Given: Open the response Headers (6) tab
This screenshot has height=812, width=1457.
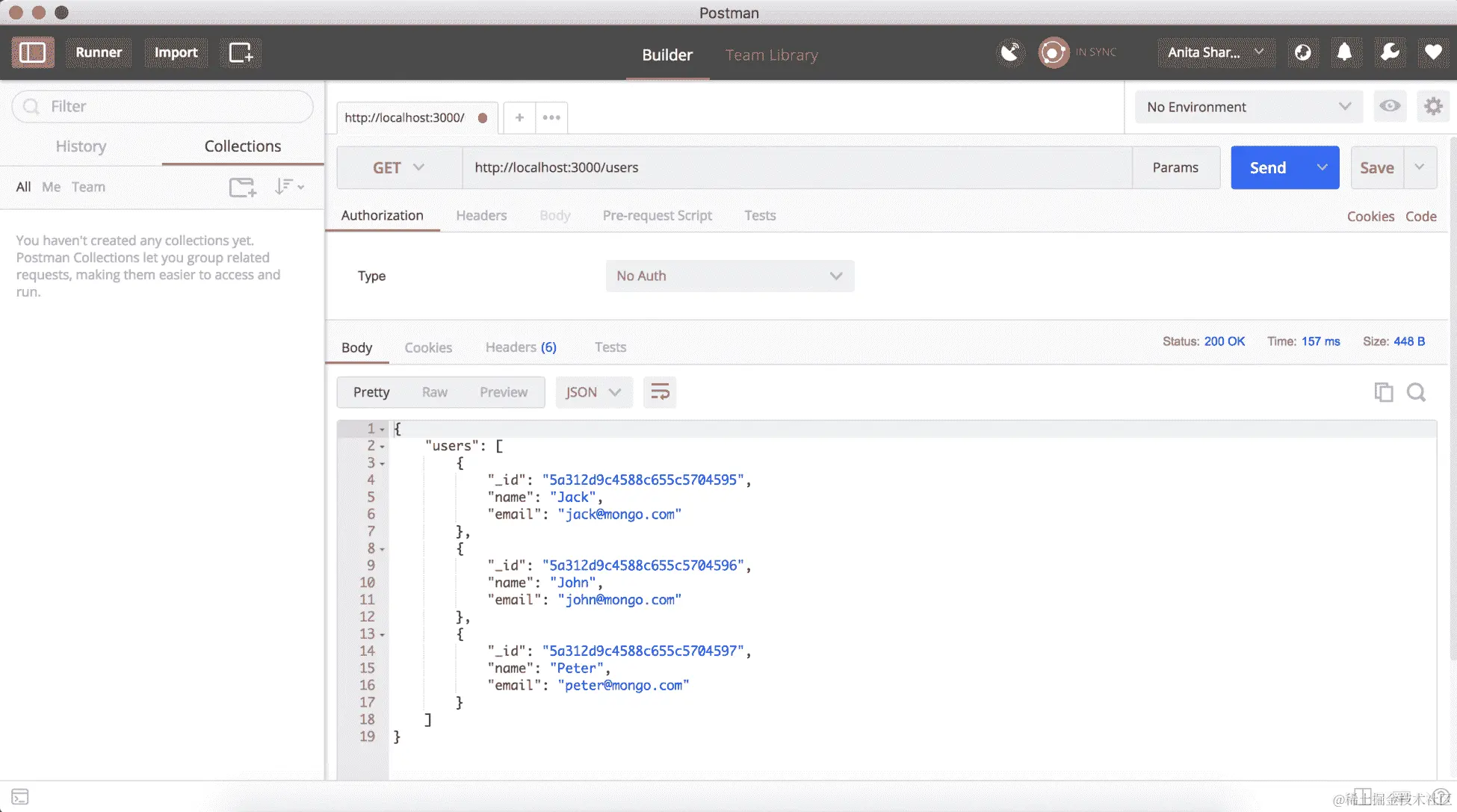Looking at the screenshot, I should pyautogui.click(x=521, y=347).
